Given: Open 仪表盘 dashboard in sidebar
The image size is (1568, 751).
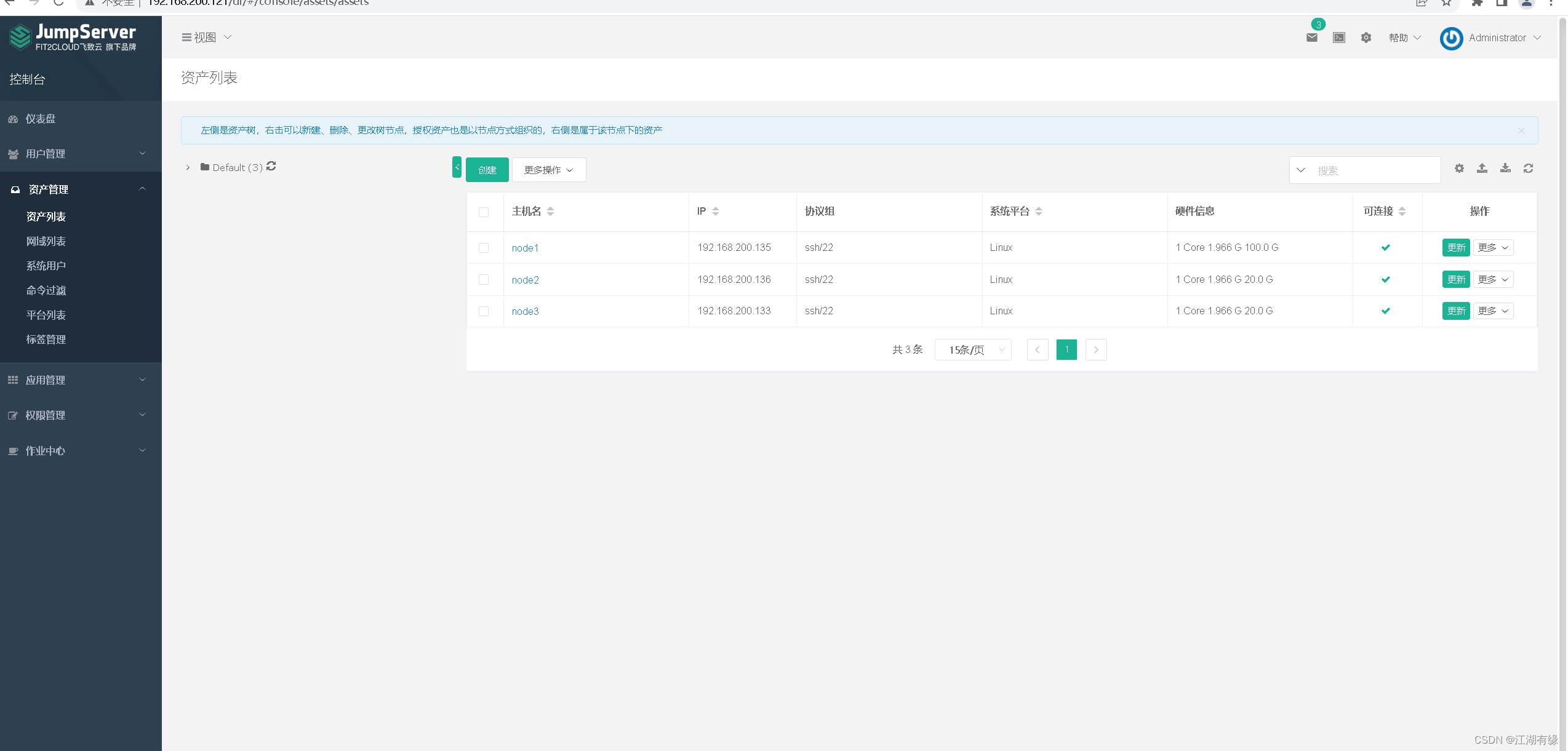Looking at the screenshot, I should click(x=81, y=119).
